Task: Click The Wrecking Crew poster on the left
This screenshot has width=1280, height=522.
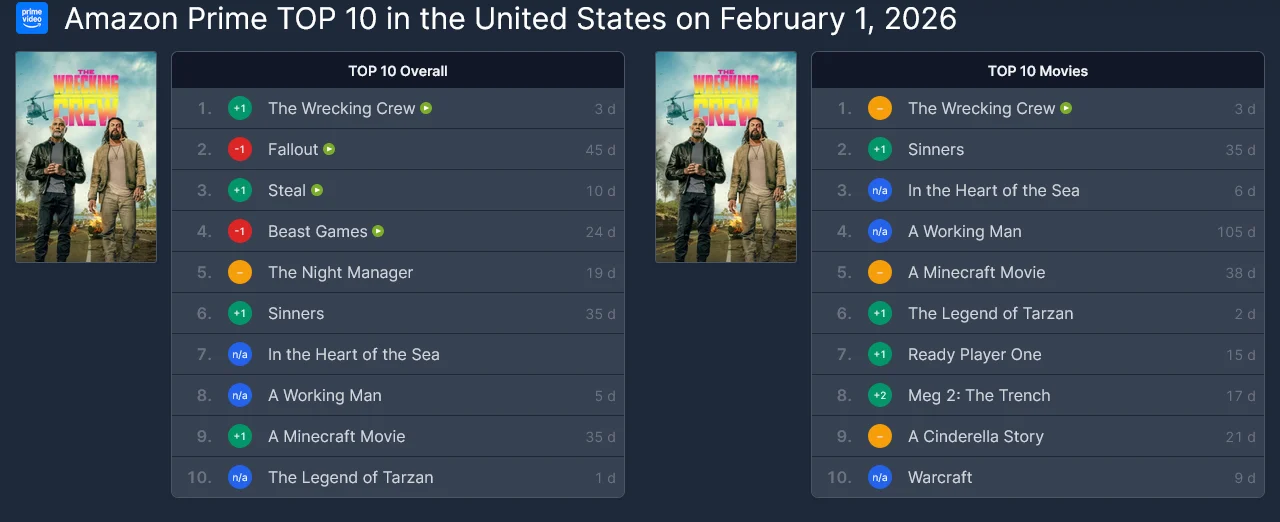Action: click(x=86, y=157)
